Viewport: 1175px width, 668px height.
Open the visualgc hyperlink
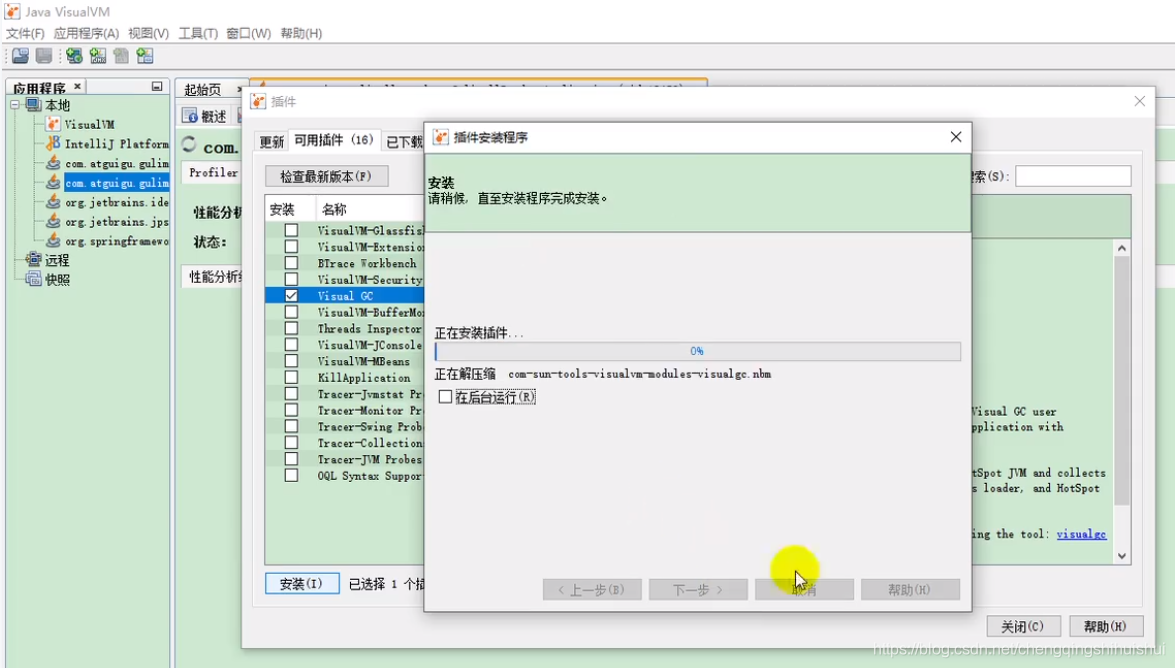pos(1081,534)
